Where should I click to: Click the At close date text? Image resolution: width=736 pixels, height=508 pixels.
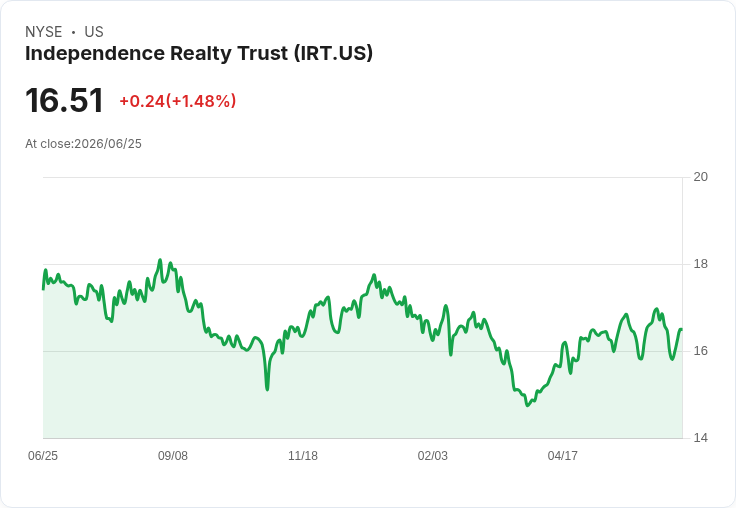click(x=84, y=144)
